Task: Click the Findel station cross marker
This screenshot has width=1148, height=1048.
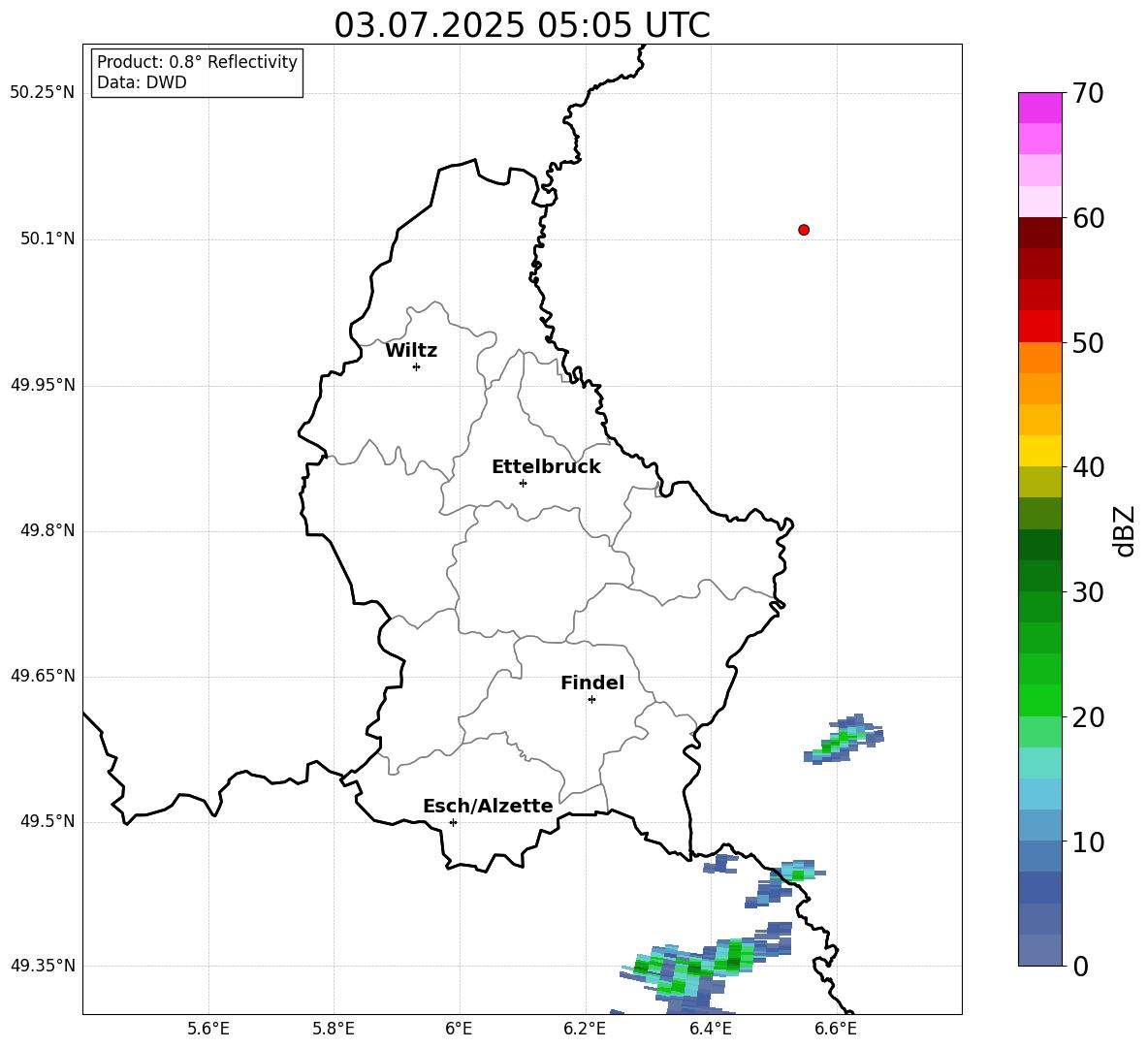Action: coord(591,700)
